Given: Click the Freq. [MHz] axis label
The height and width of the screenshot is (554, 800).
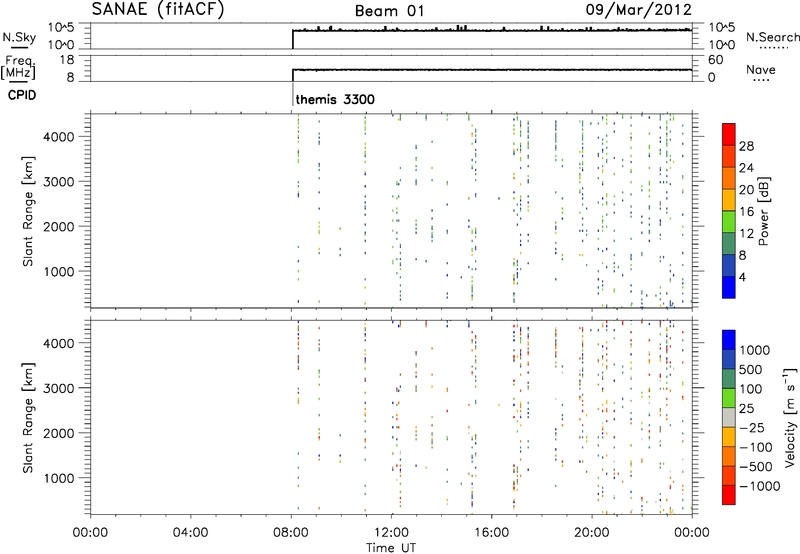Looking at the screenshot, I should tap(18, 67).
